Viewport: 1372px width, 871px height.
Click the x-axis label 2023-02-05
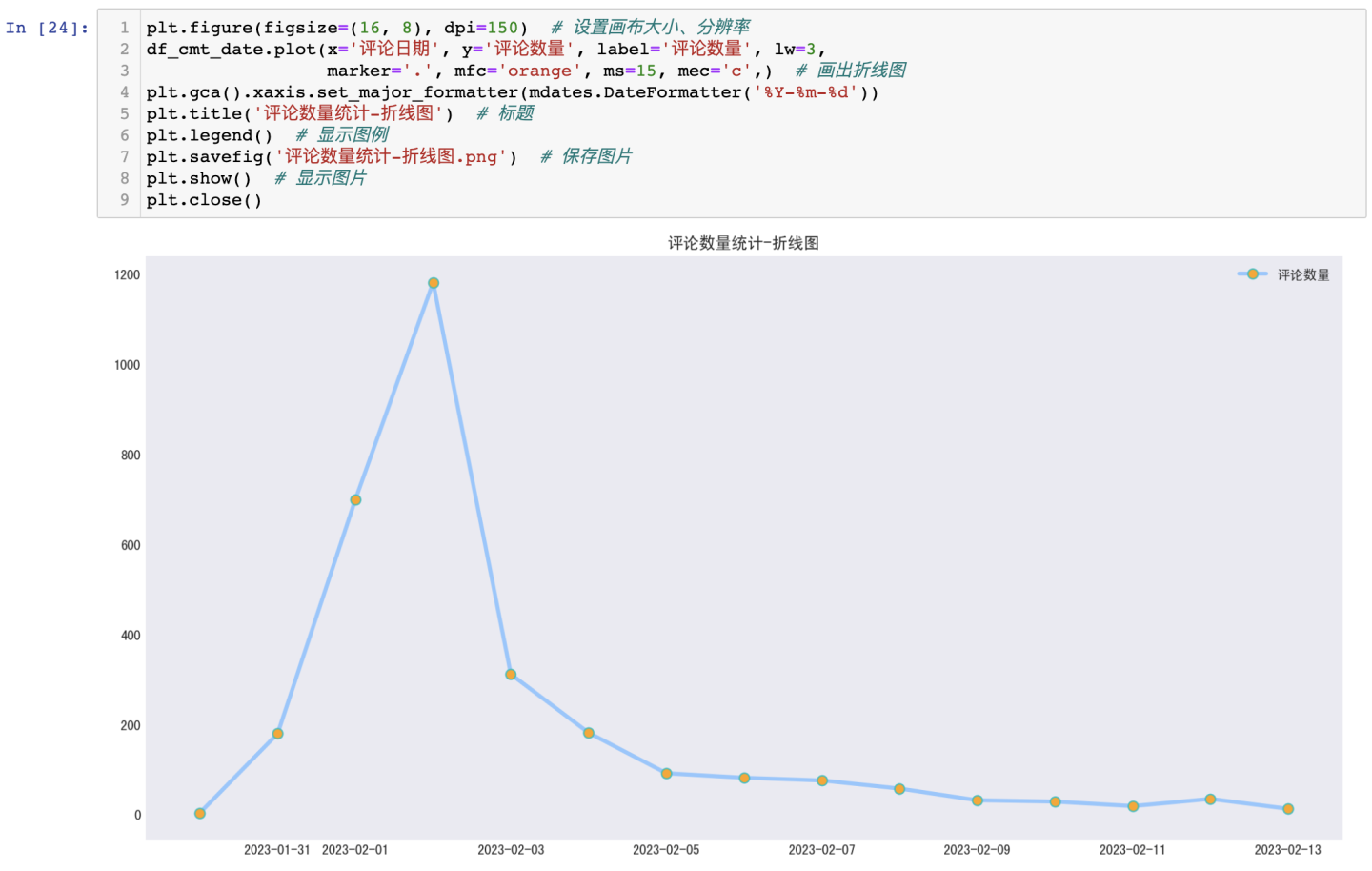(x=666, y=850)
